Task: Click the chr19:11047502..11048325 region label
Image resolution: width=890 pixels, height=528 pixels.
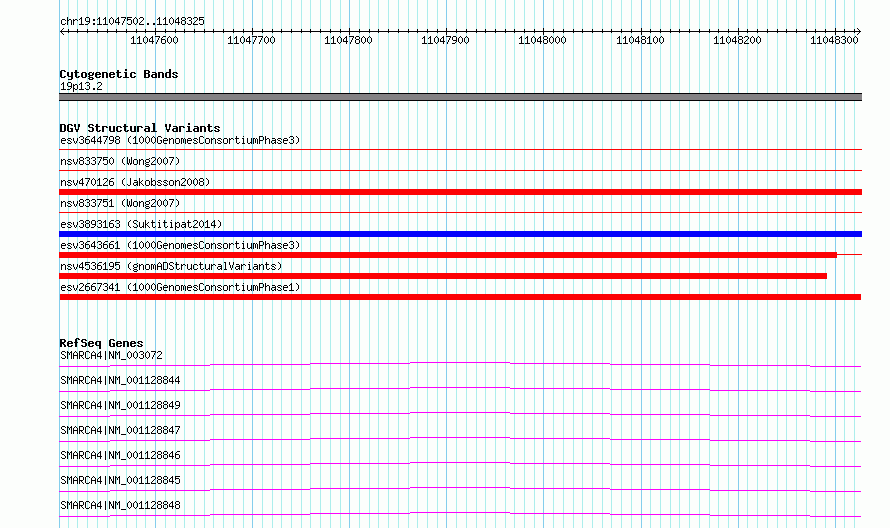Action: (x=132, y=22)
